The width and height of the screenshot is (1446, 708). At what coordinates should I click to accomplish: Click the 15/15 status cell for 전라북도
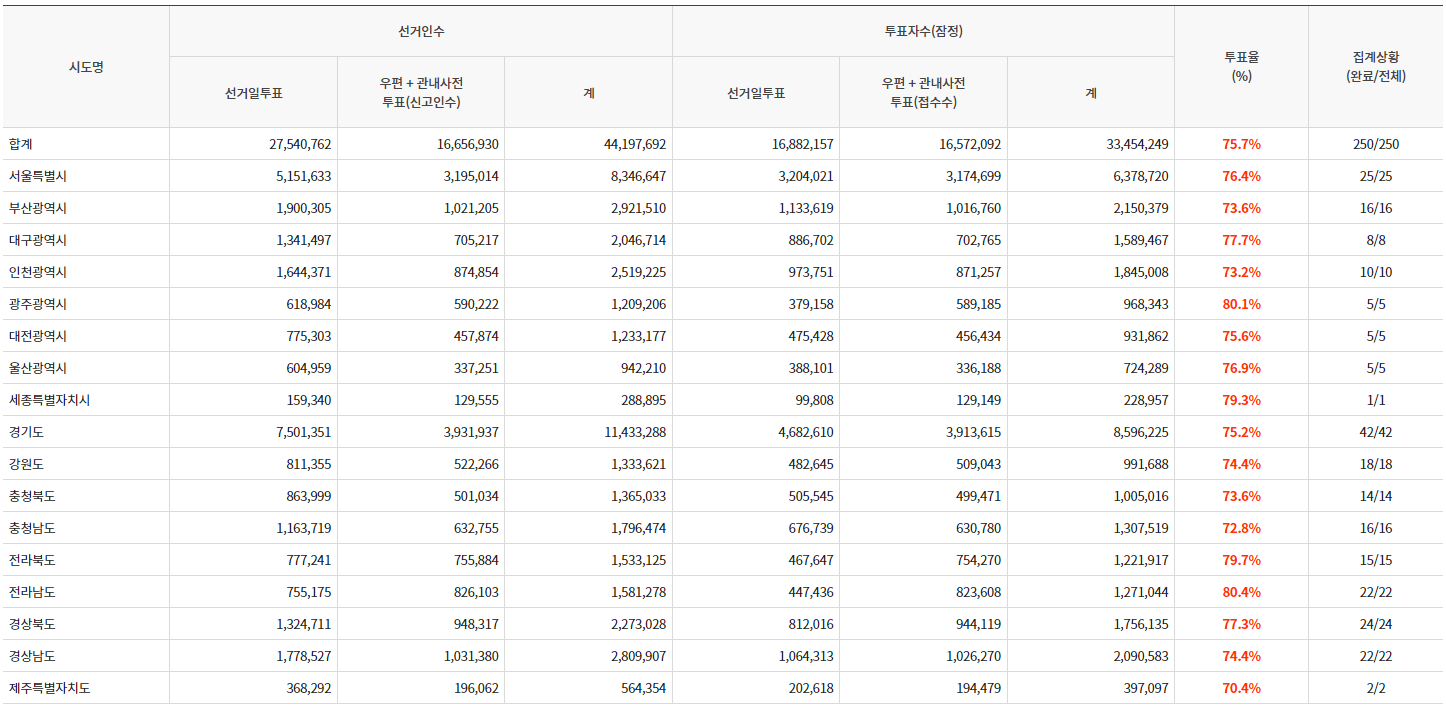(x=1375, y=560)
